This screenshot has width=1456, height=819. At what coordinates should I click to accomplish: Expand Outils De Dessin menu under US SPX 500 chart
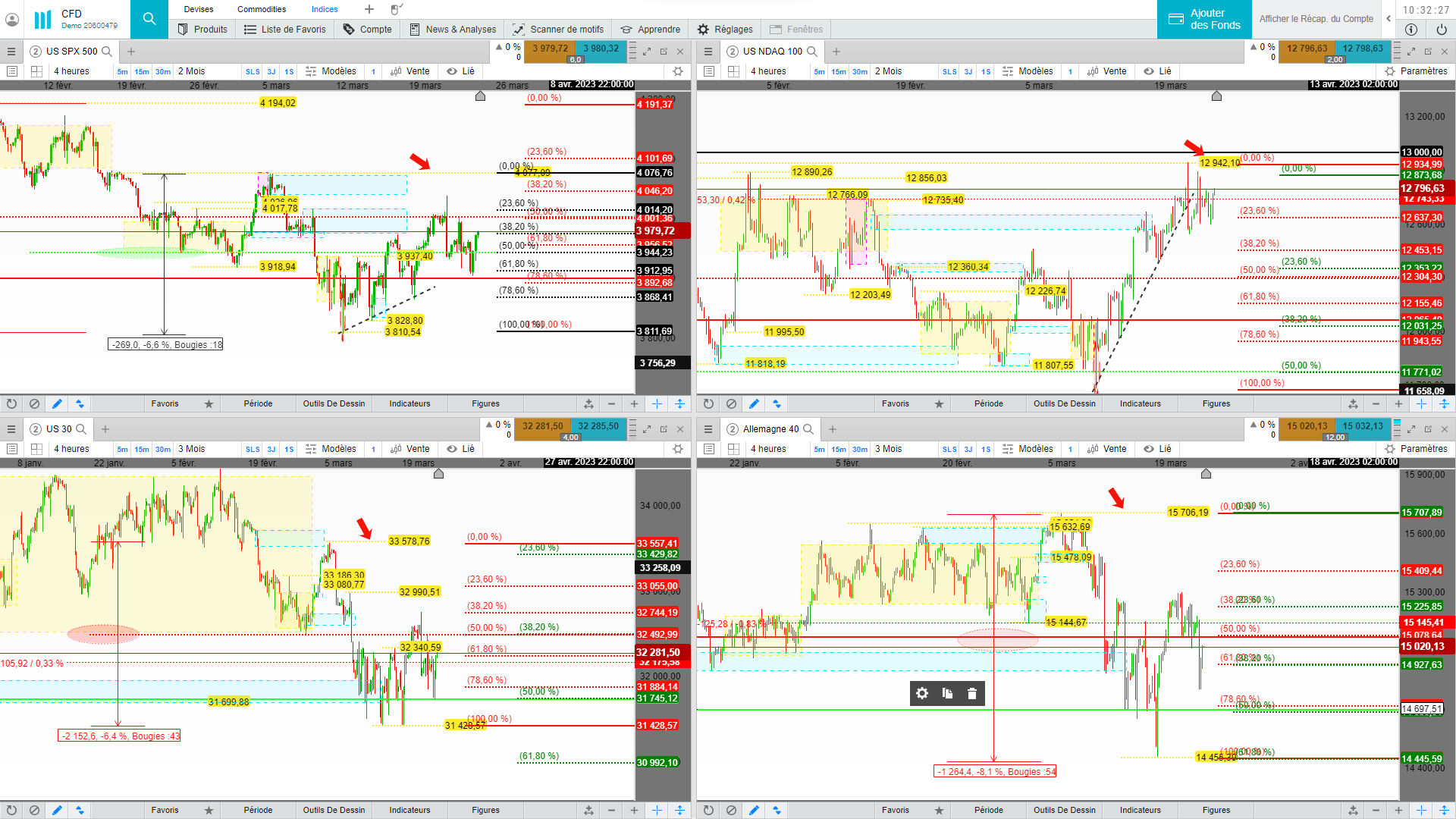(334, 404)
